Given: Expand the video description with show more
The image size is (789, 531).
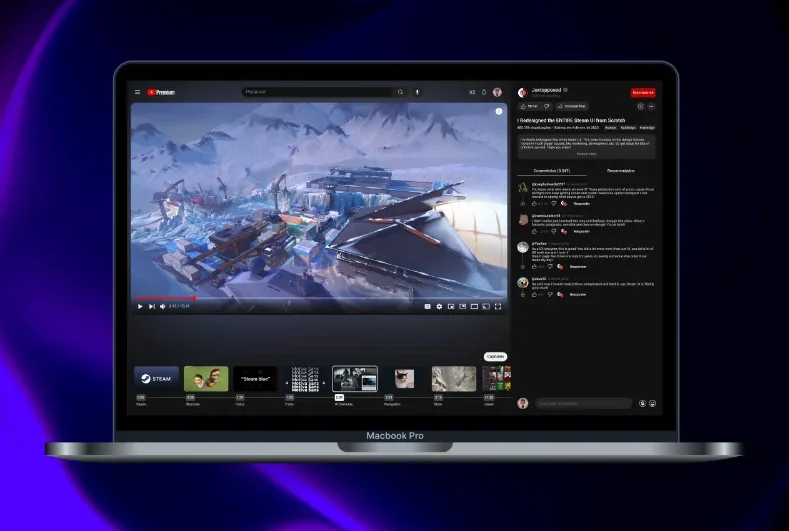Looking at the screenshot, I should coord(586,154).
